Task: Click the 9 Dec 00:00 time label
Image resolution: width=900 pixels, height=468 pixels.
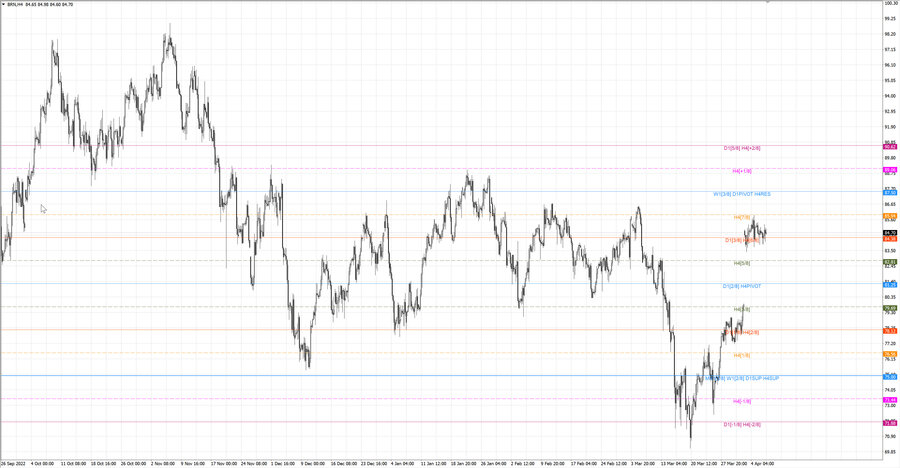Action: pyautogui.click(x=313, y=463)
